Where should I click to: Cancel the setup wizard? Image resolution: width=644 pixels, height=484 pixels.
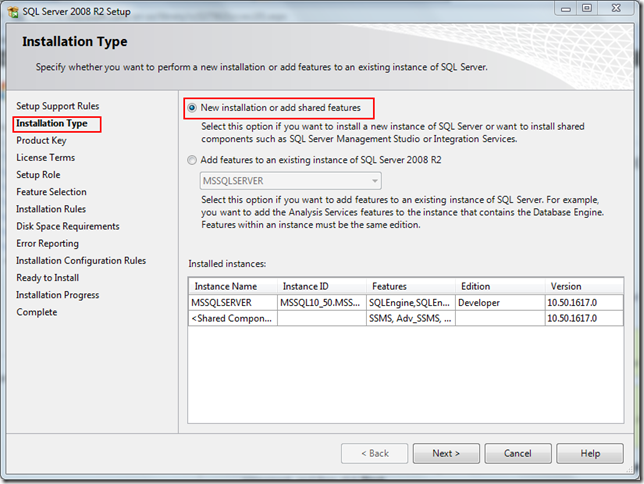[518, 453]
